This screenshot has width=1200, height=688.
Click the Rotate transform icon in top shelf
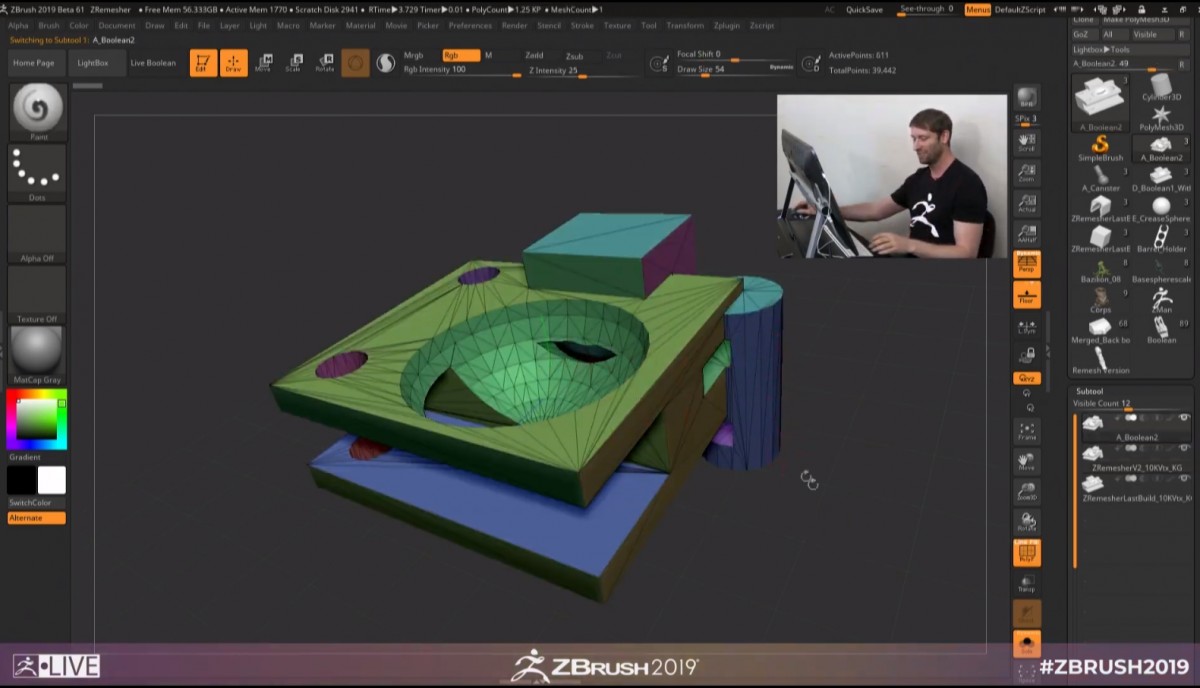point(325,63)
